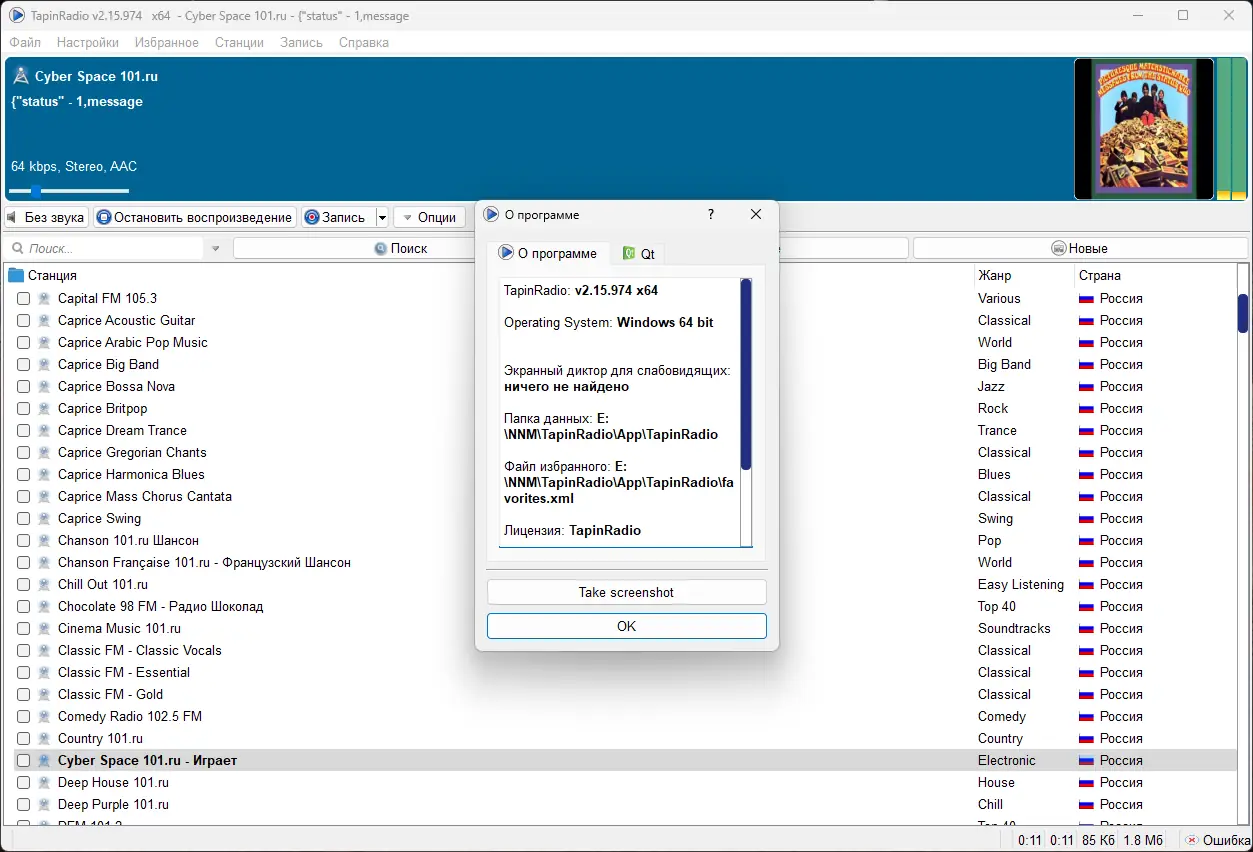Viewport: 1253px width, 852px height.
Task: Click the TapinRadio app icon in title bar
Action: pos(17,16)
